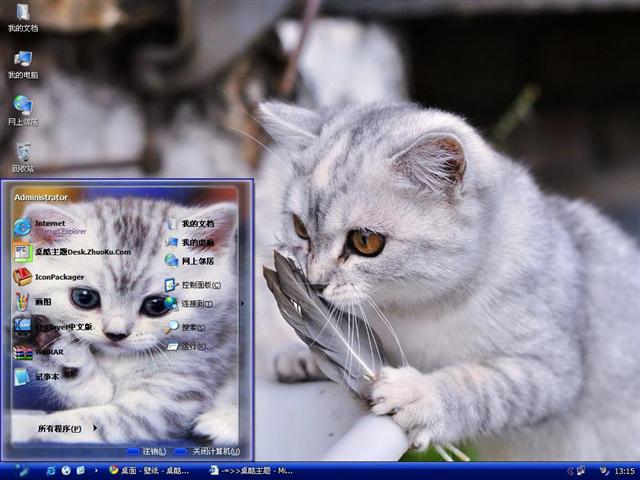Image resolution: width=640 pixels, height=480 pixels.
Task: Click the Start button on the taskbar
Action: [x=21, y=471]
